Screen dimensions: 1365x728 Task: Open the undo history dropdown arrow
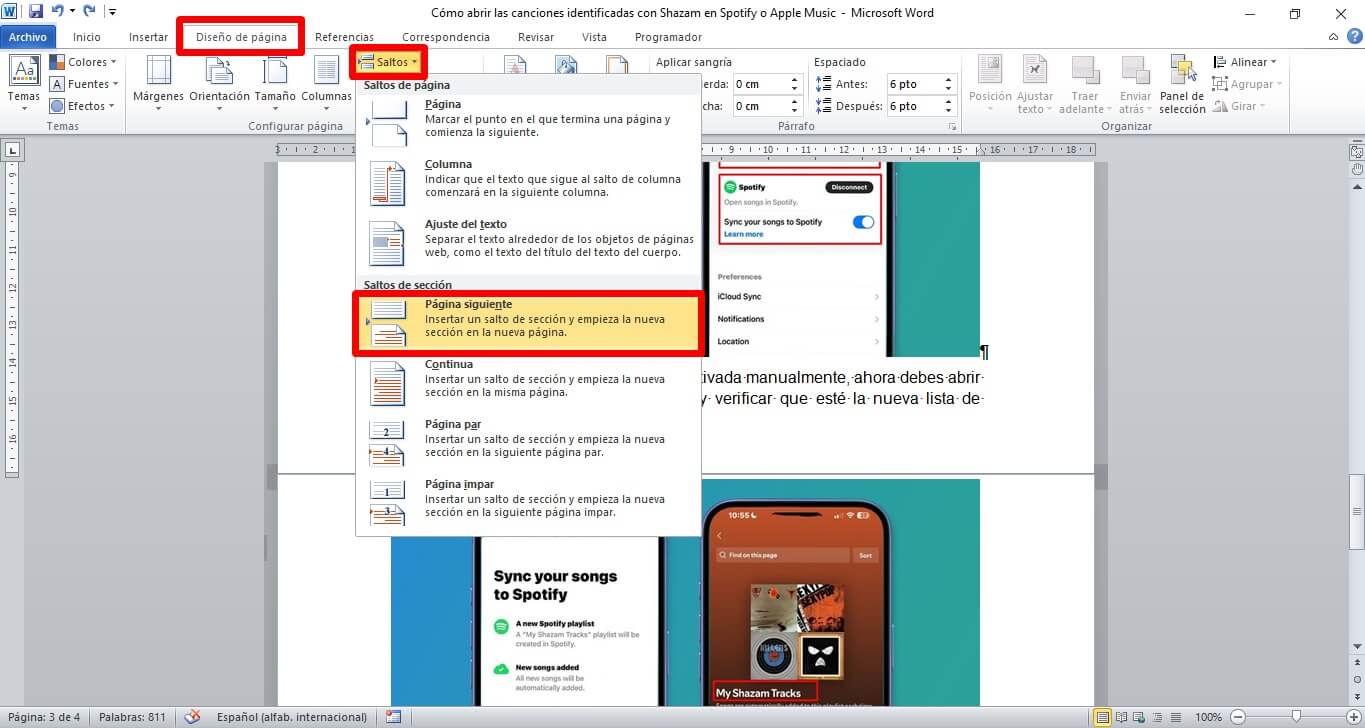pyautogui.click(x=72, y=12)
